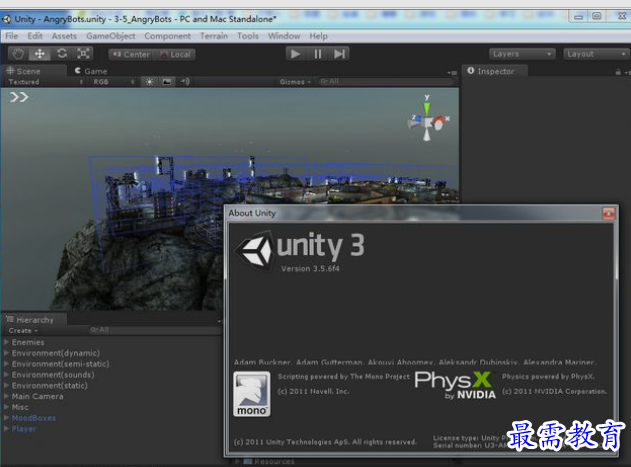Select the Misc object

tap(20, 407)
